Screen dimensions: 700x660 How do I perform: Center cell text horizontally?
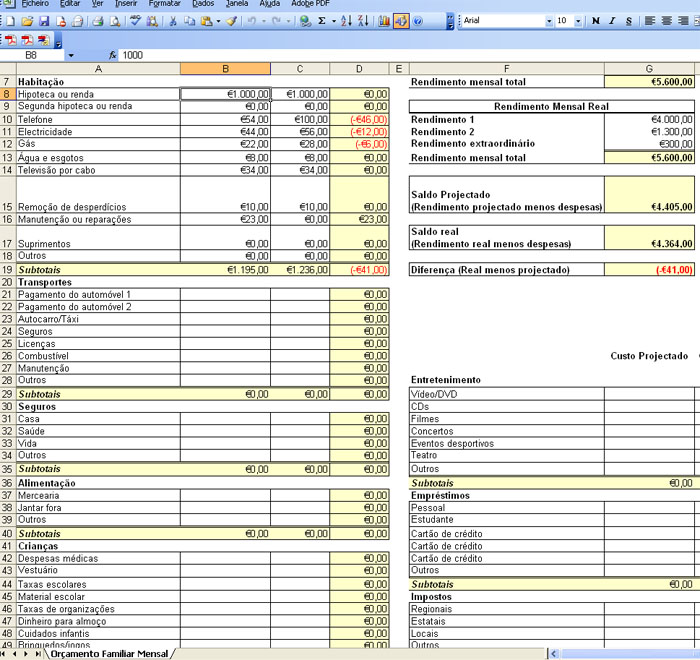pos(666,21)
